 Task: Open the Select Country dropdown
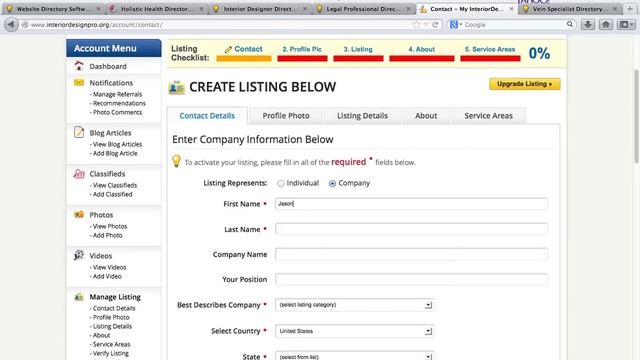pos(354,331)
